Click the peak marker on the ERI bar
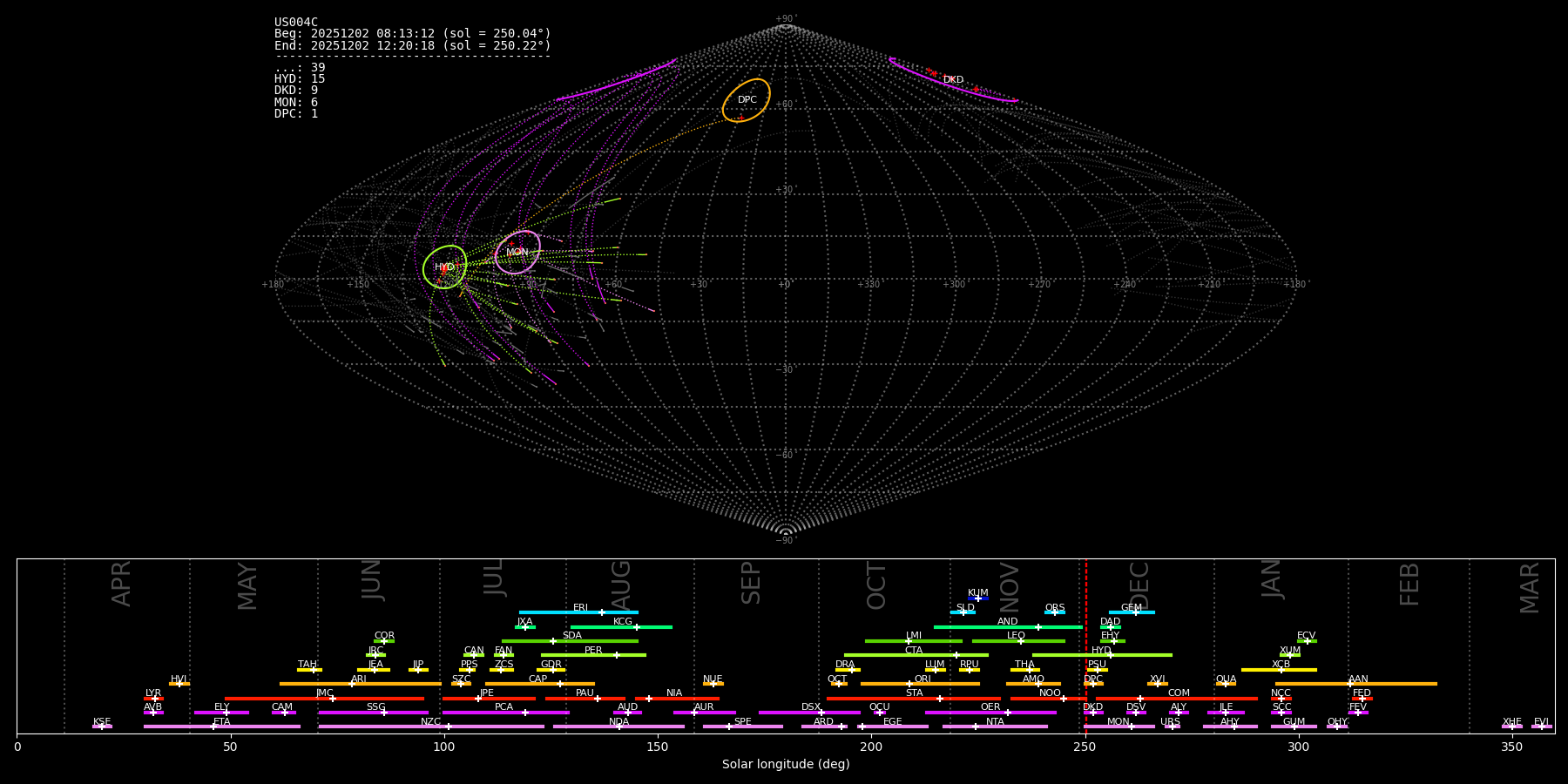The height and width of the screenshot is (784, 1568). coord(601,612)
